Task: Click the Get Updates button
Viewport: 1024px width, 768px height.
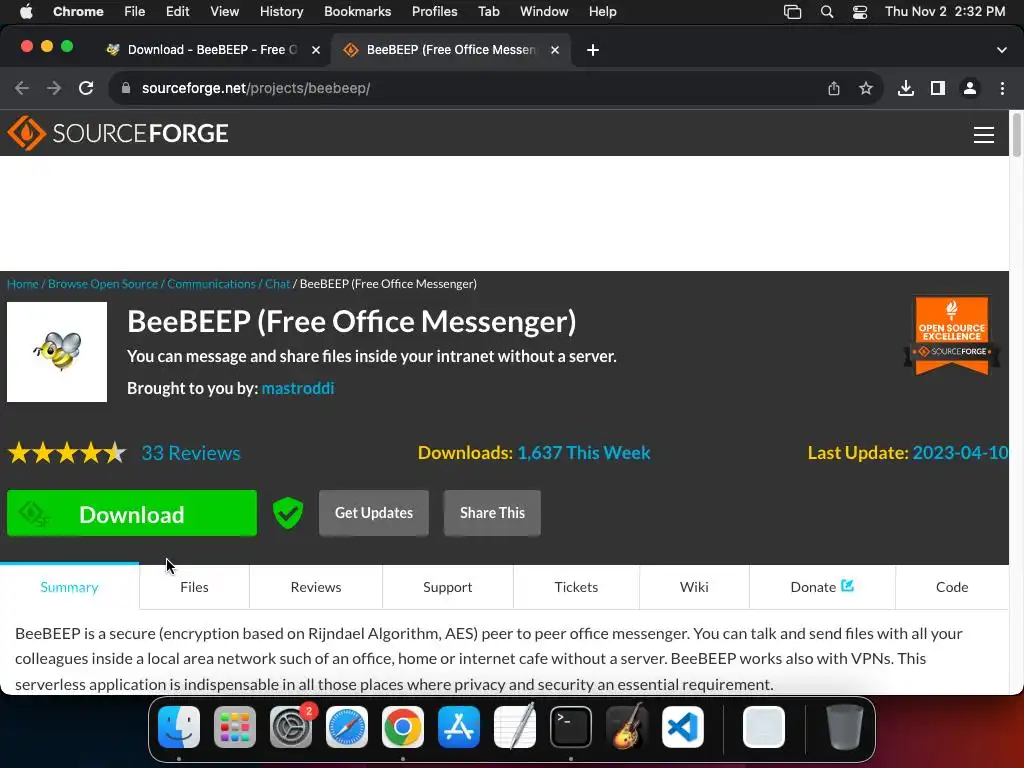Action: point(374,513)
